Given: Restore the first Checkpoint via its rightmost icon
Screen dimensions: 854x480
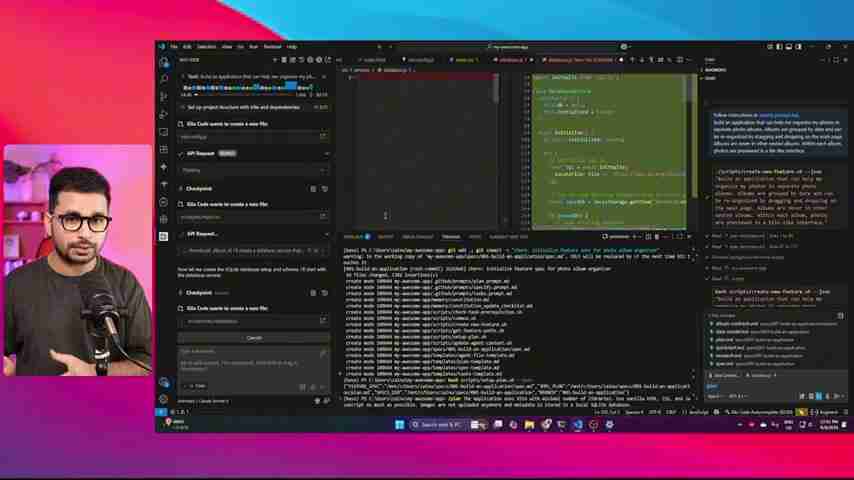Looking at the screenshot, I should click(325, 189).
